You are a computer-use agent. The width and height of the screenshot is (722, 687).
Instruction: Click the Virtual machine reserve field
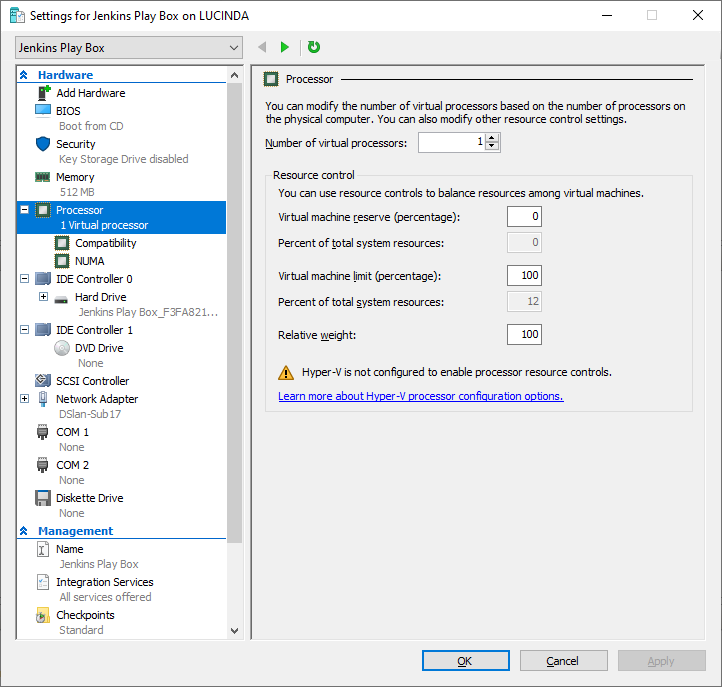[x=524, y=216]
